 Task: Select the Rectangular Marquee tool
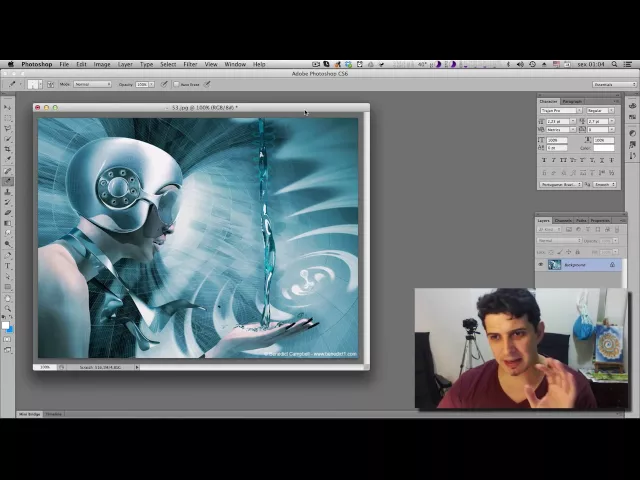click(x=7, y=118)
